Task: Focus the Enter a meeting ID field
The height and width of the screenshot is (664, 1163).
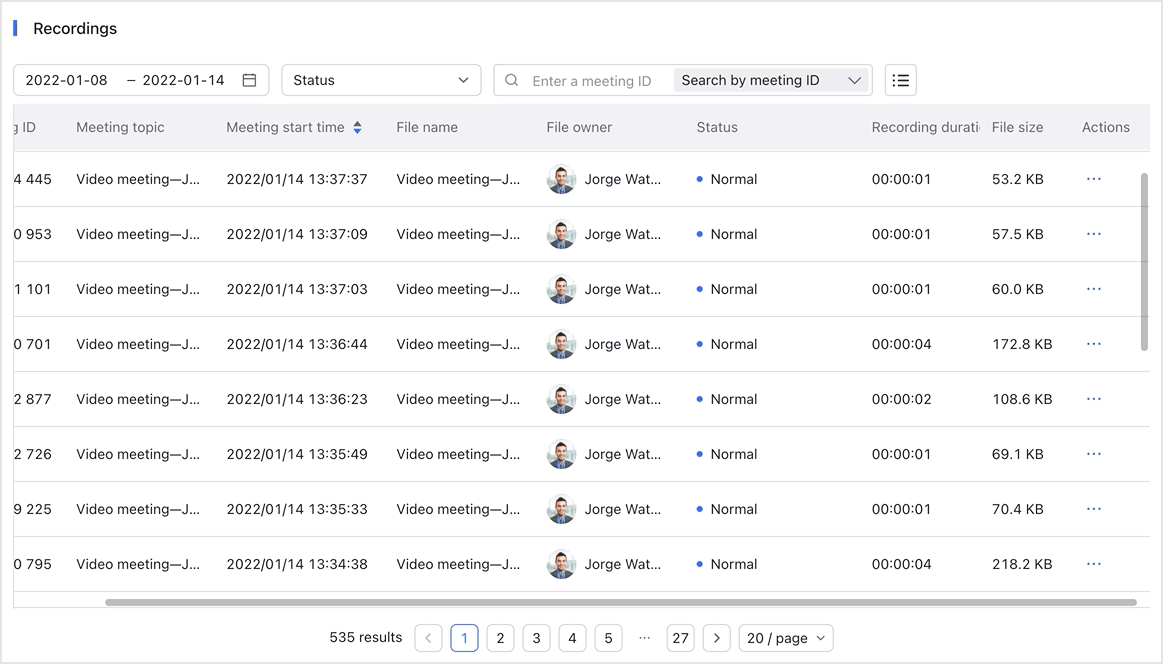Action: point(592,81)
